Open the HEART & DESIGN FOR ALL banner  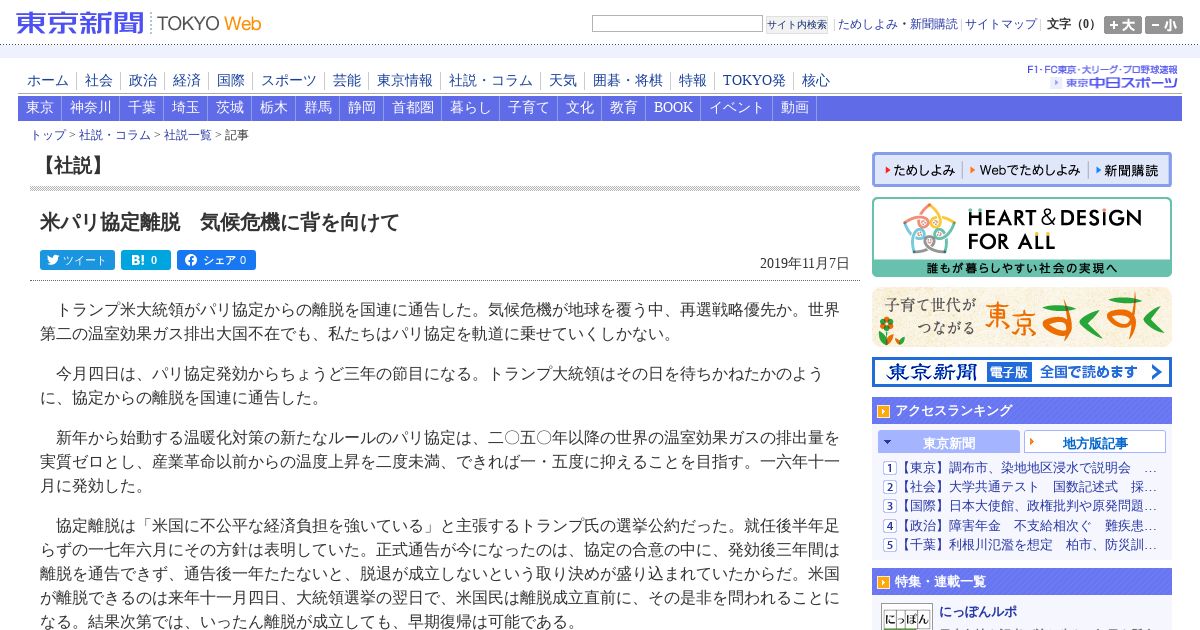pyautogui.click(x=1022, y=237)
